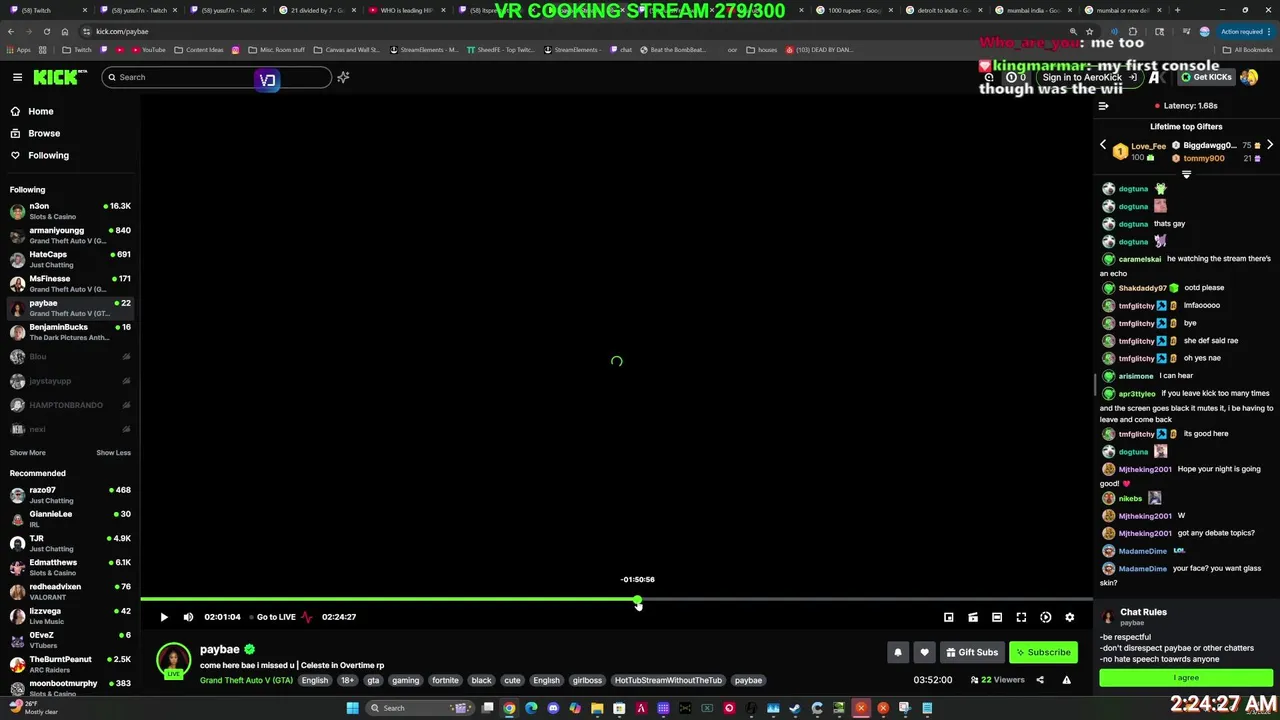Collapse the following list with Show Less
The image size is (1280, 720).
click(x=113, y=453)
